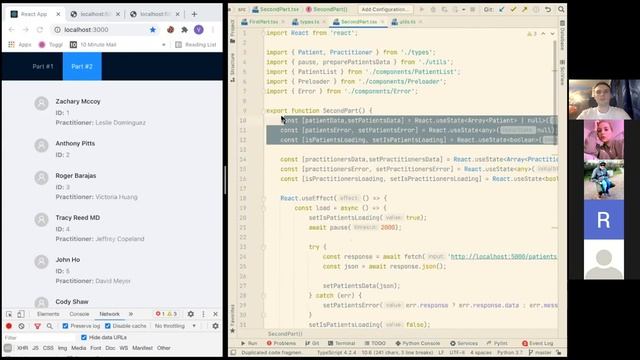Click XHR network filter type
The width and height of the screenshot is (640, 360).
(22, 348)
